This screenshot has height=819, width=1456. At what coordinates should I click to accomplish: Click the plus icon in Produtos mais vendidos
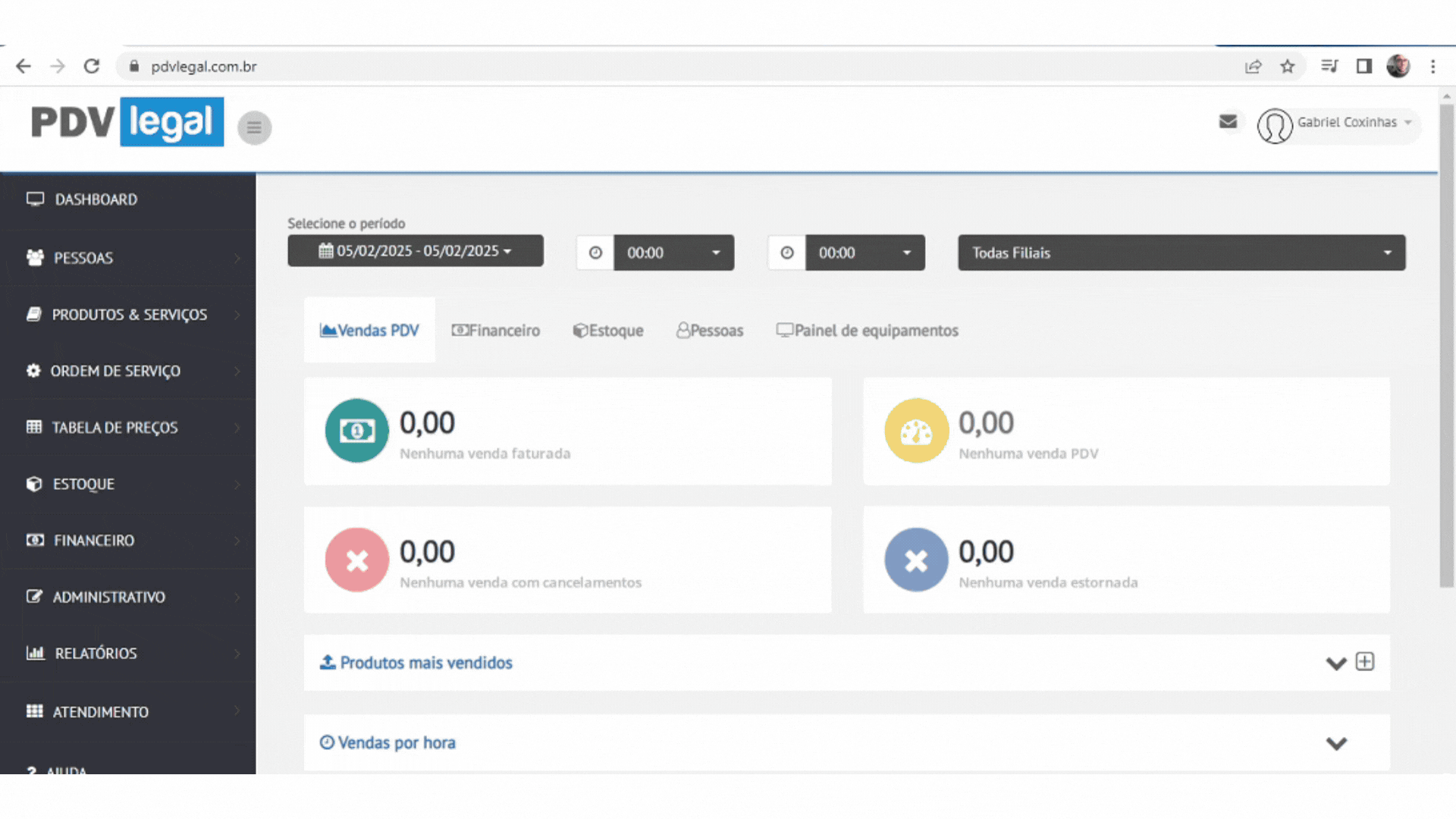(1365, 662)
